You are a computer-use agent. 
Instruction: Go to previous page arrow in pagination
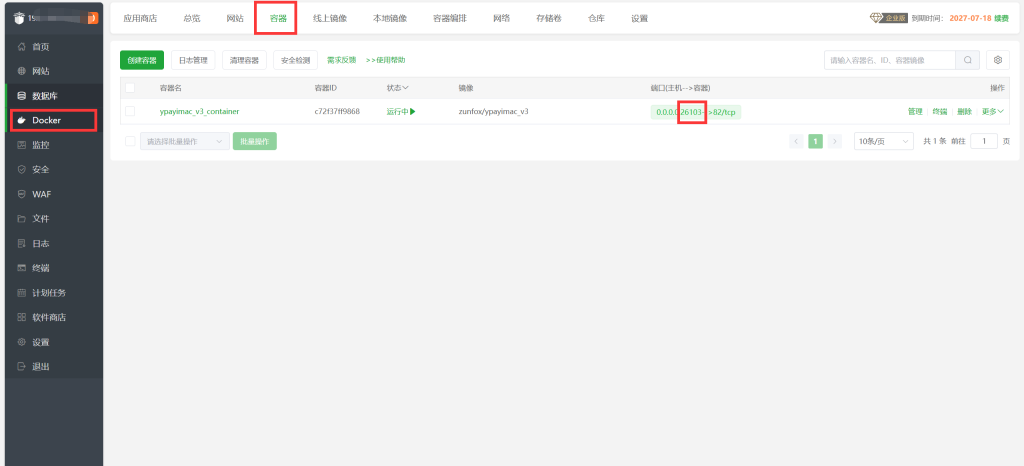(x=796, y=142)
